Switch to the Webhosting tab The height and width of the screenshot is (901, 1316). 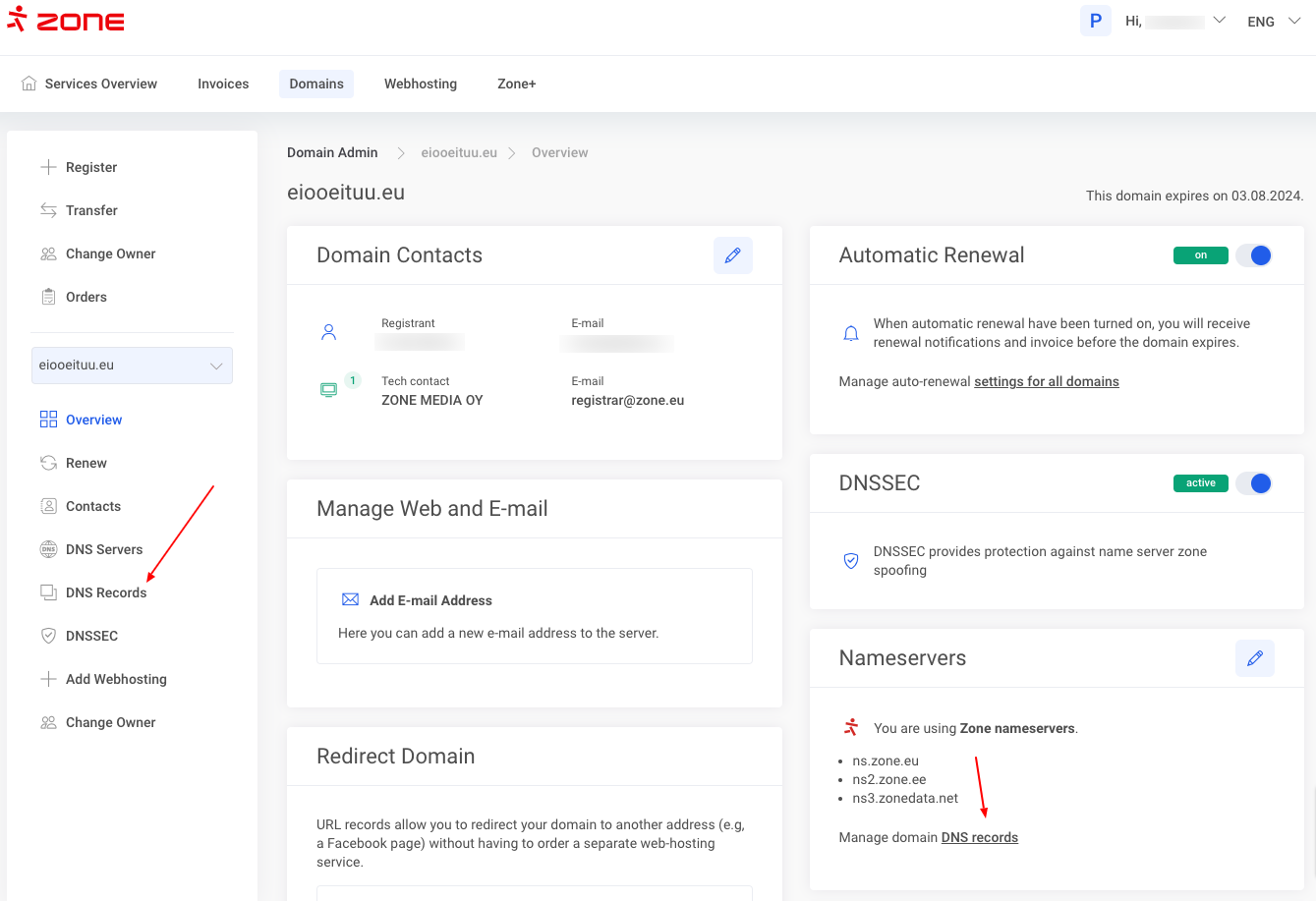[421, 84]
